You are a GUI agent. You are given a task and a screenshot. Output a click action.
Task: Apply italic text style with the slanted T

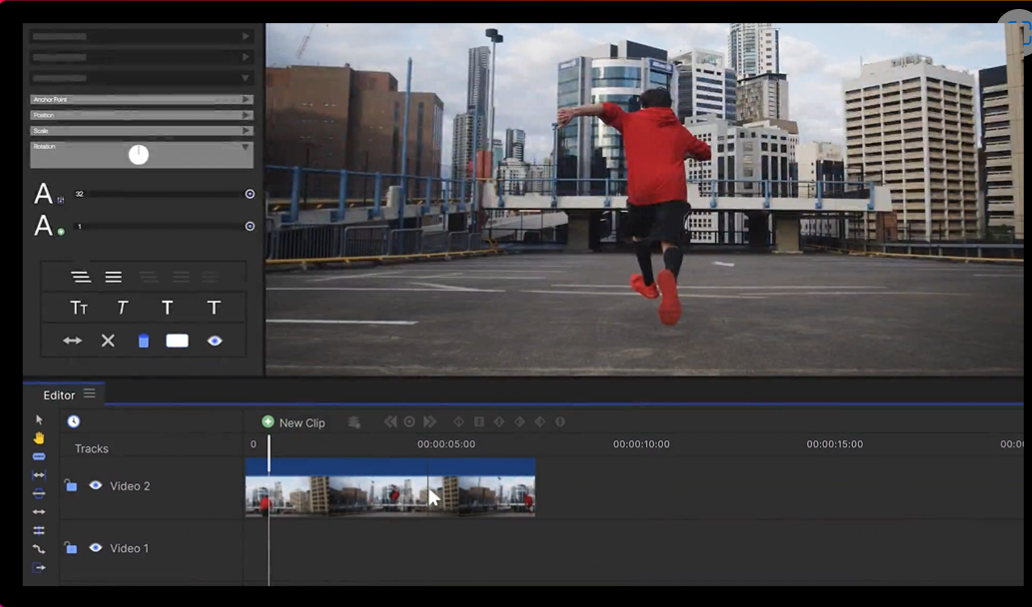[122, 307]
